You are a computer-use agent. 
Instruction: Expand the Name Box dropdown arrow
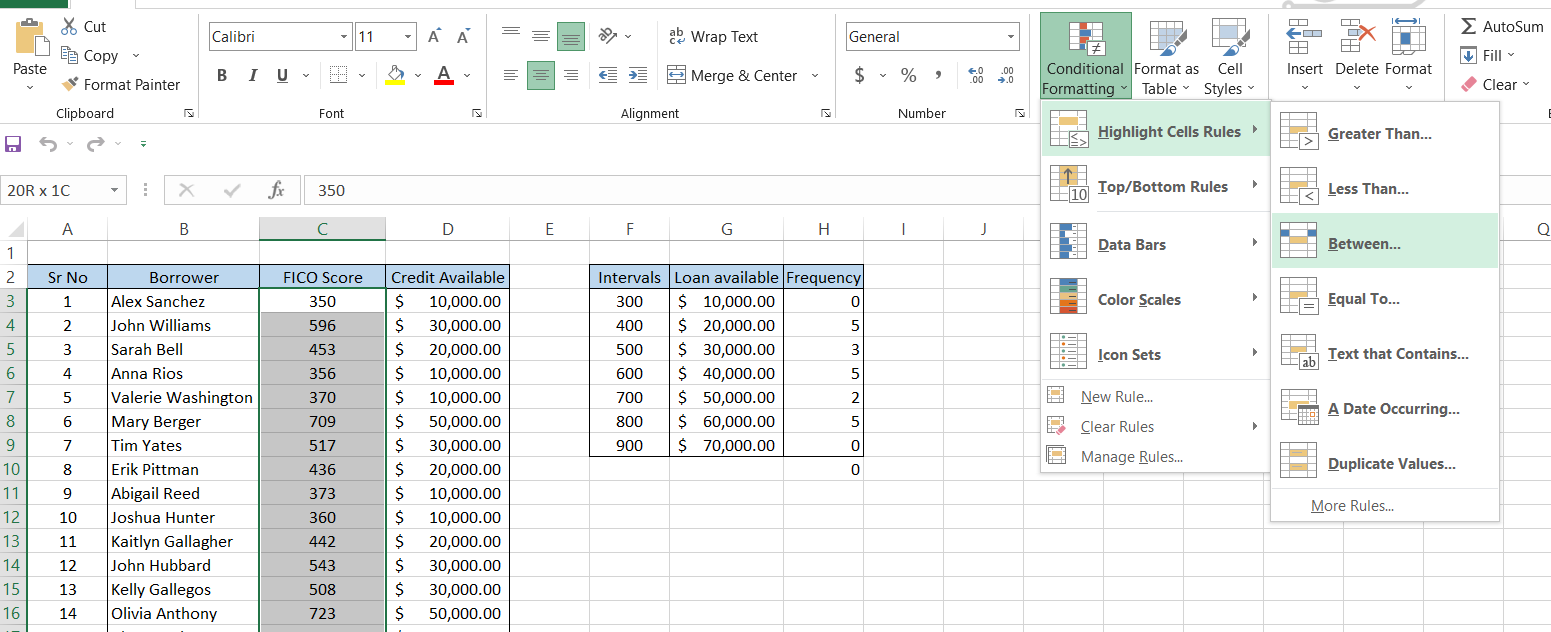click(114, 190)
